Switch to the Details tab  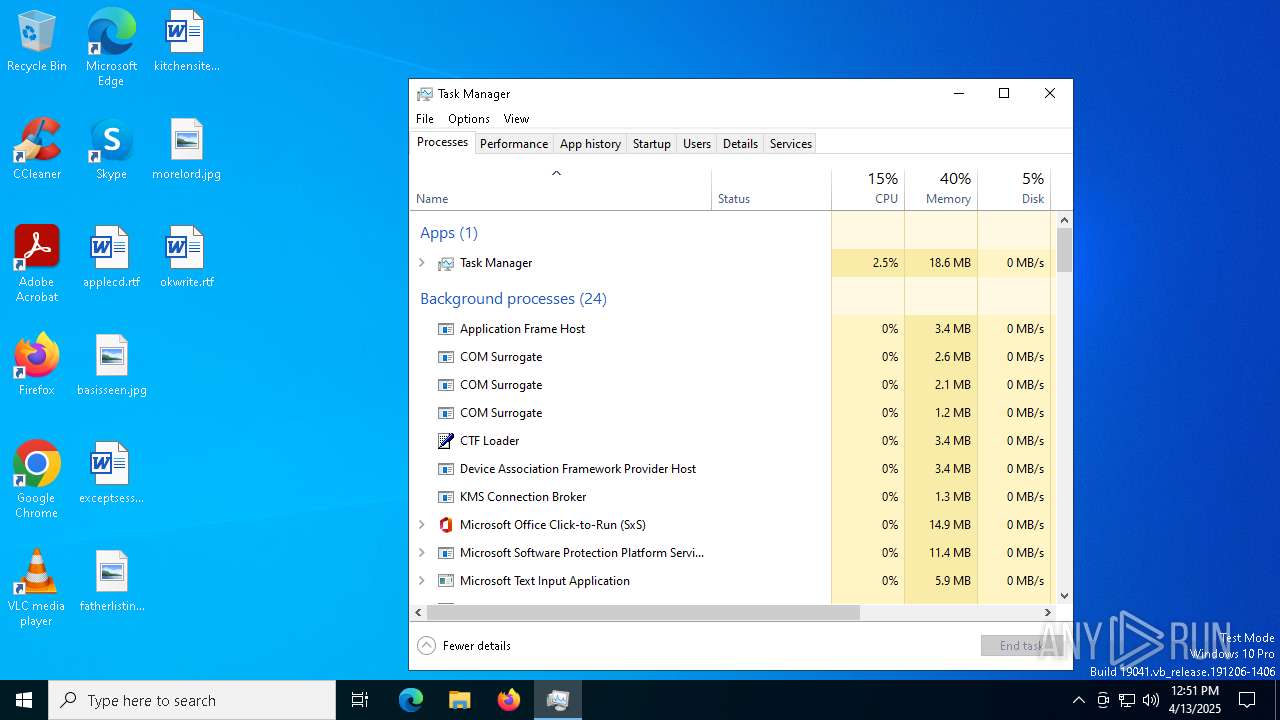pyautogui.click(x=740, y=144)
